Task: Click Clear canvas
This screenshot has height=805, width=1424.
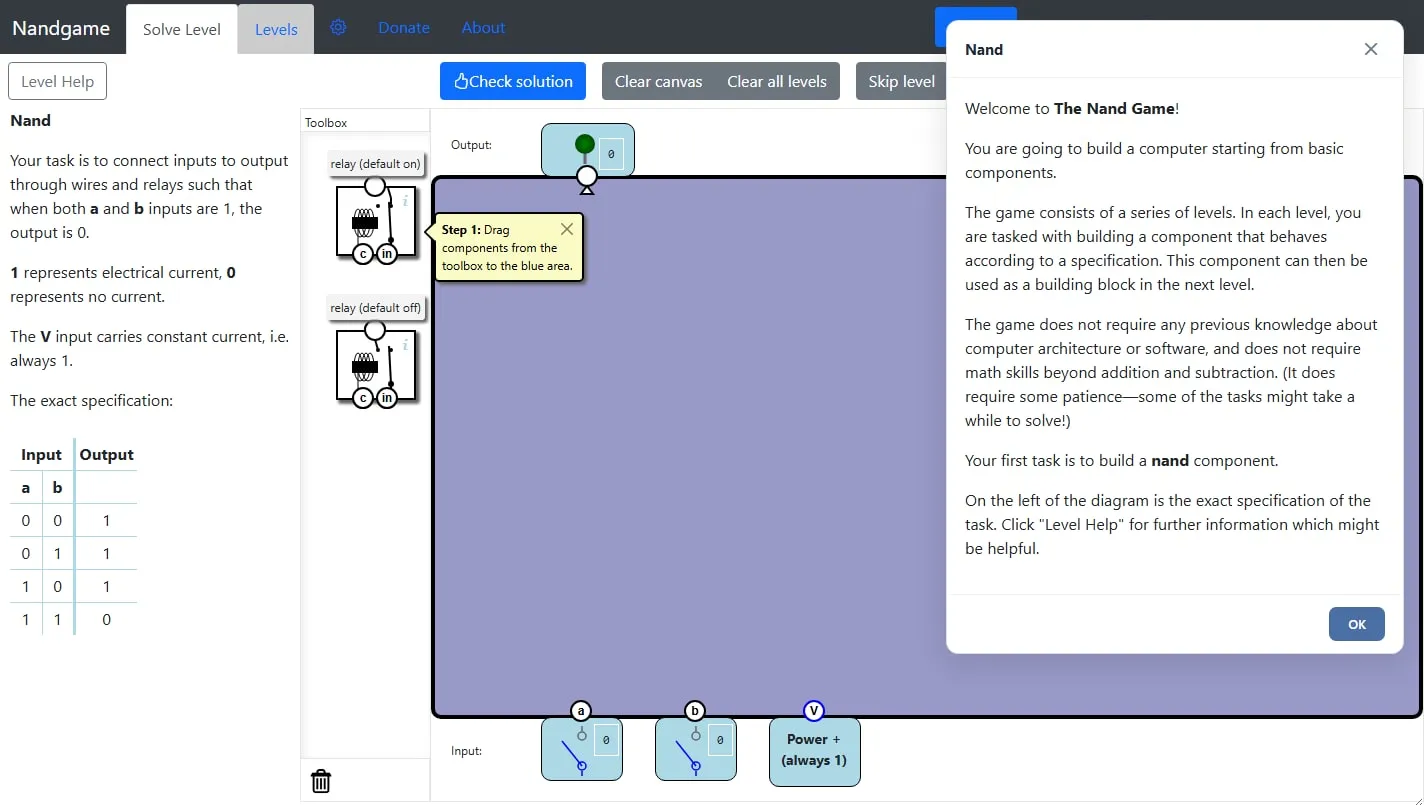Action: pos(658,81)
